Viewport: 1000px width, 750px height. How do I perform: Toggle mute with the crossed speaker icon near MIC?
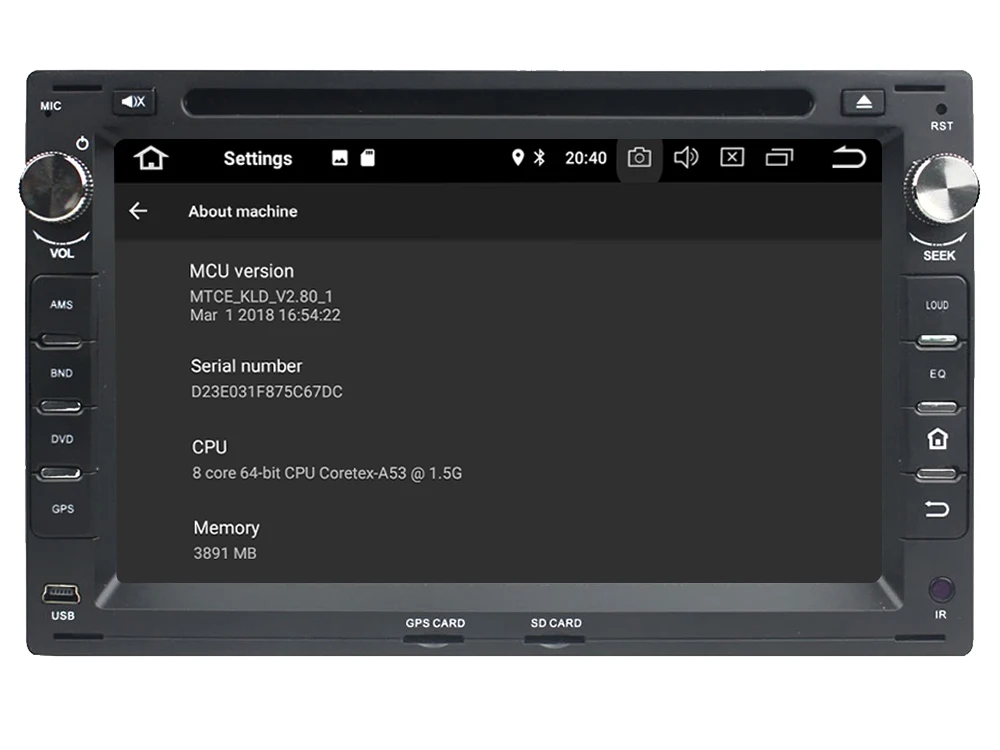click(133, 101)
